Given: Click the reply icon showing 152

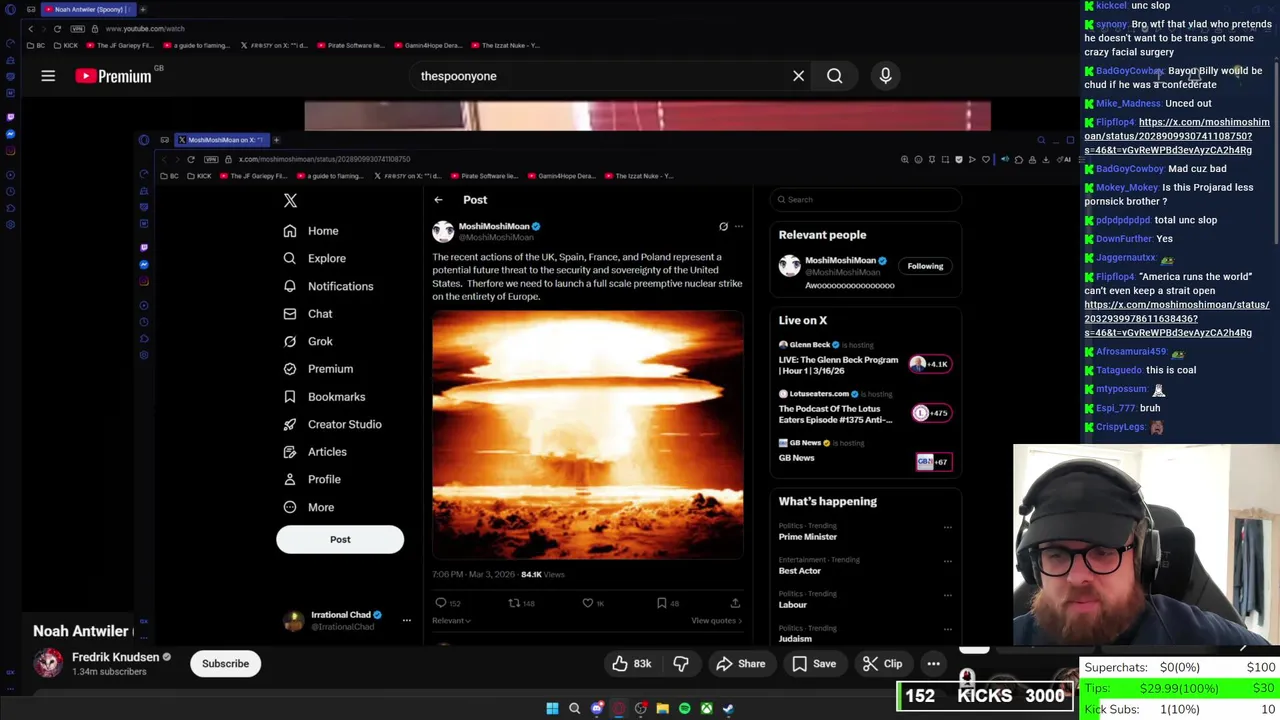Looking at the screenshot, I should (441, 603).
